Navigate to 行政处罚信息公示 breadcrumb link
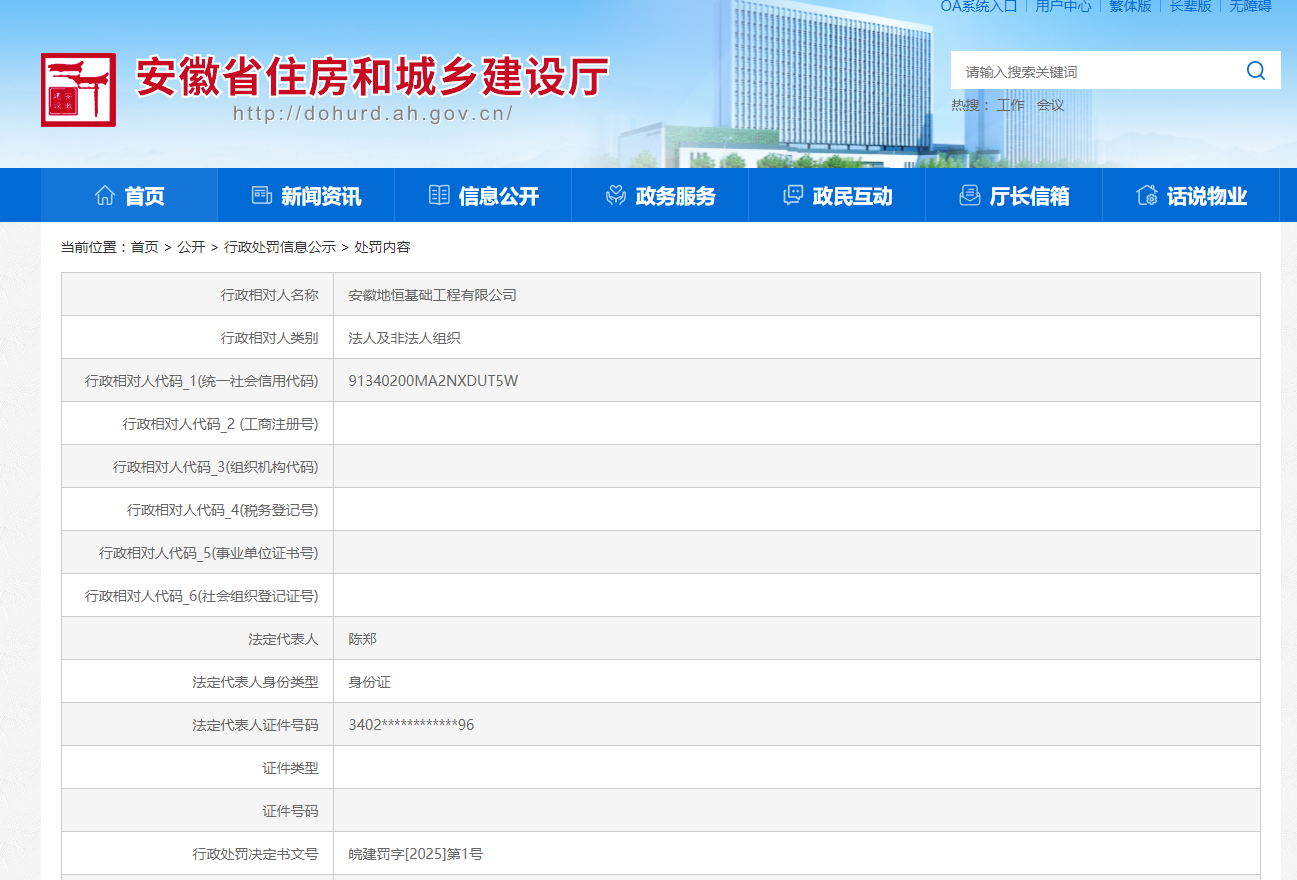 click(x=280, y=247)
